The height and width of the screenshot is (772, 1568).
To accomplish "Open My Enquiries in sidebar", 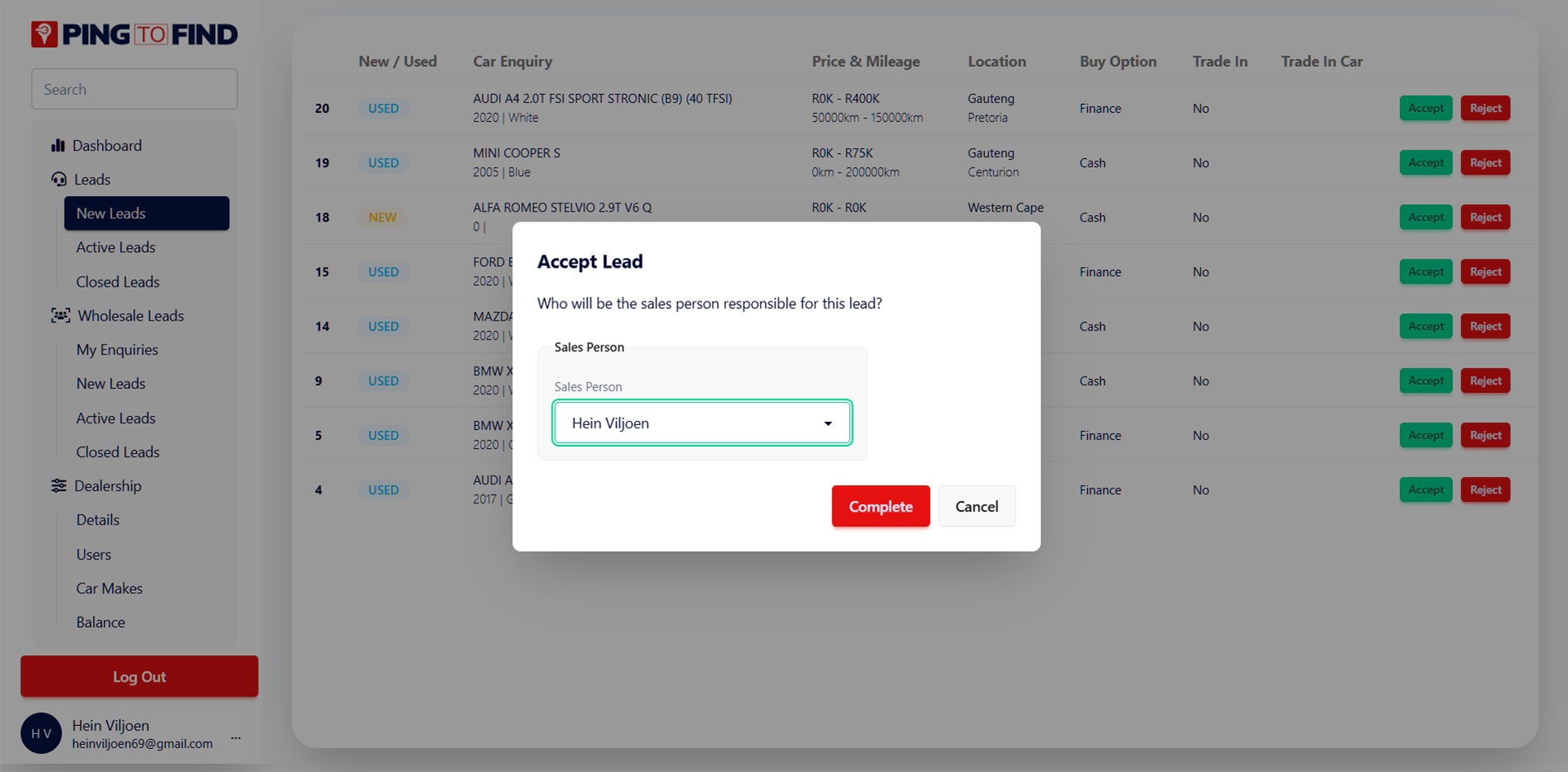I will [x=117, y=350].
